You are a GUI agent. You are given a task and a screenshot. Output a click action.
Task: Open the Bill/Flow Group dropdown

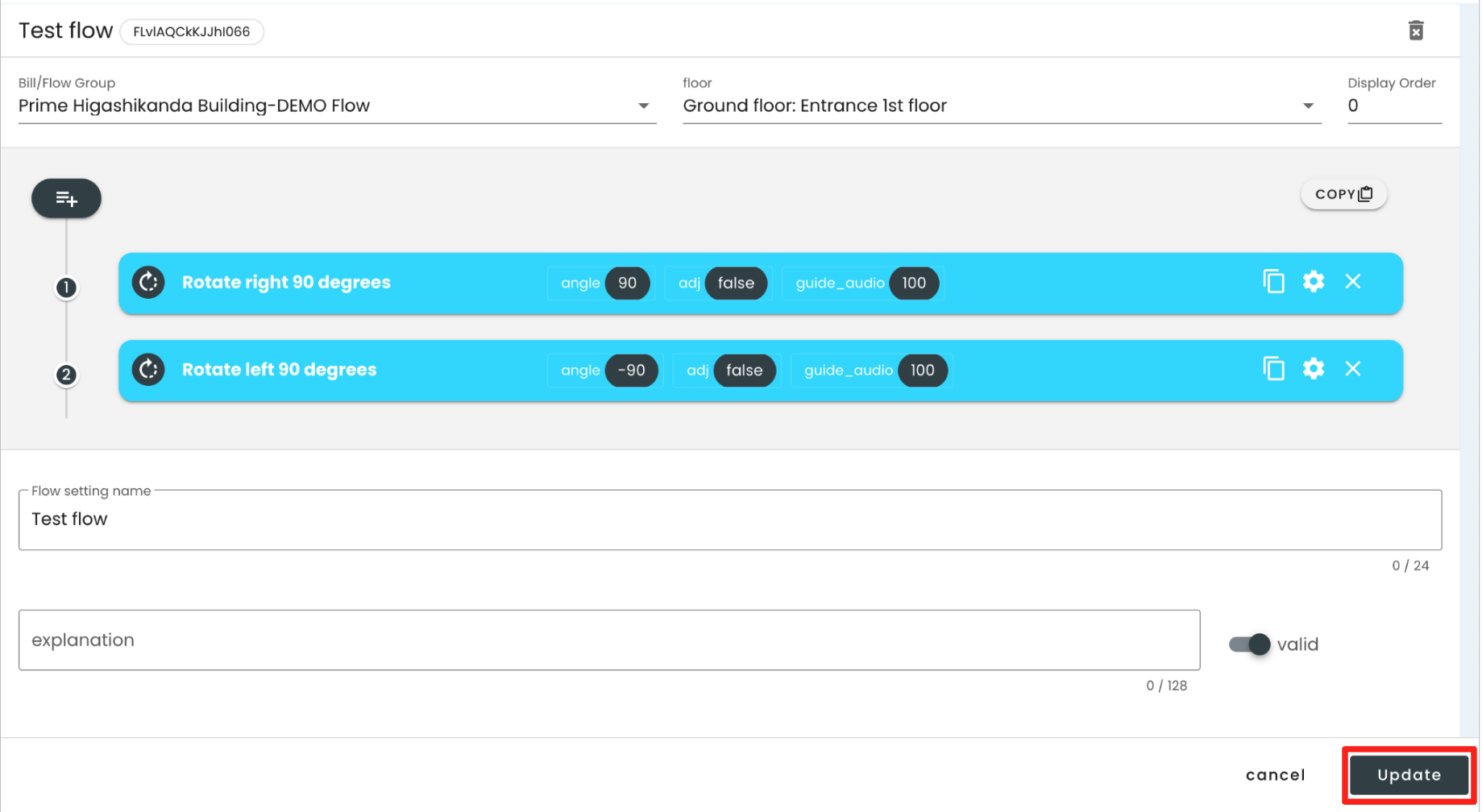(x=337, y=106)
